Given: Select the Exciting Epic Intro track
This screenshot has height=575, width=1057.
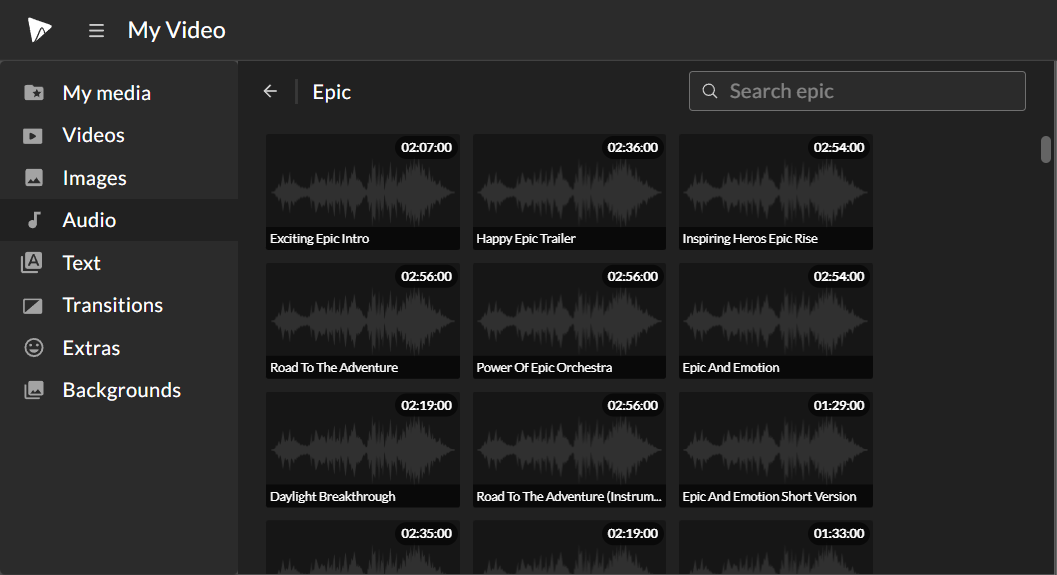Looking at the screenshot, I should [x=363, y=192].
